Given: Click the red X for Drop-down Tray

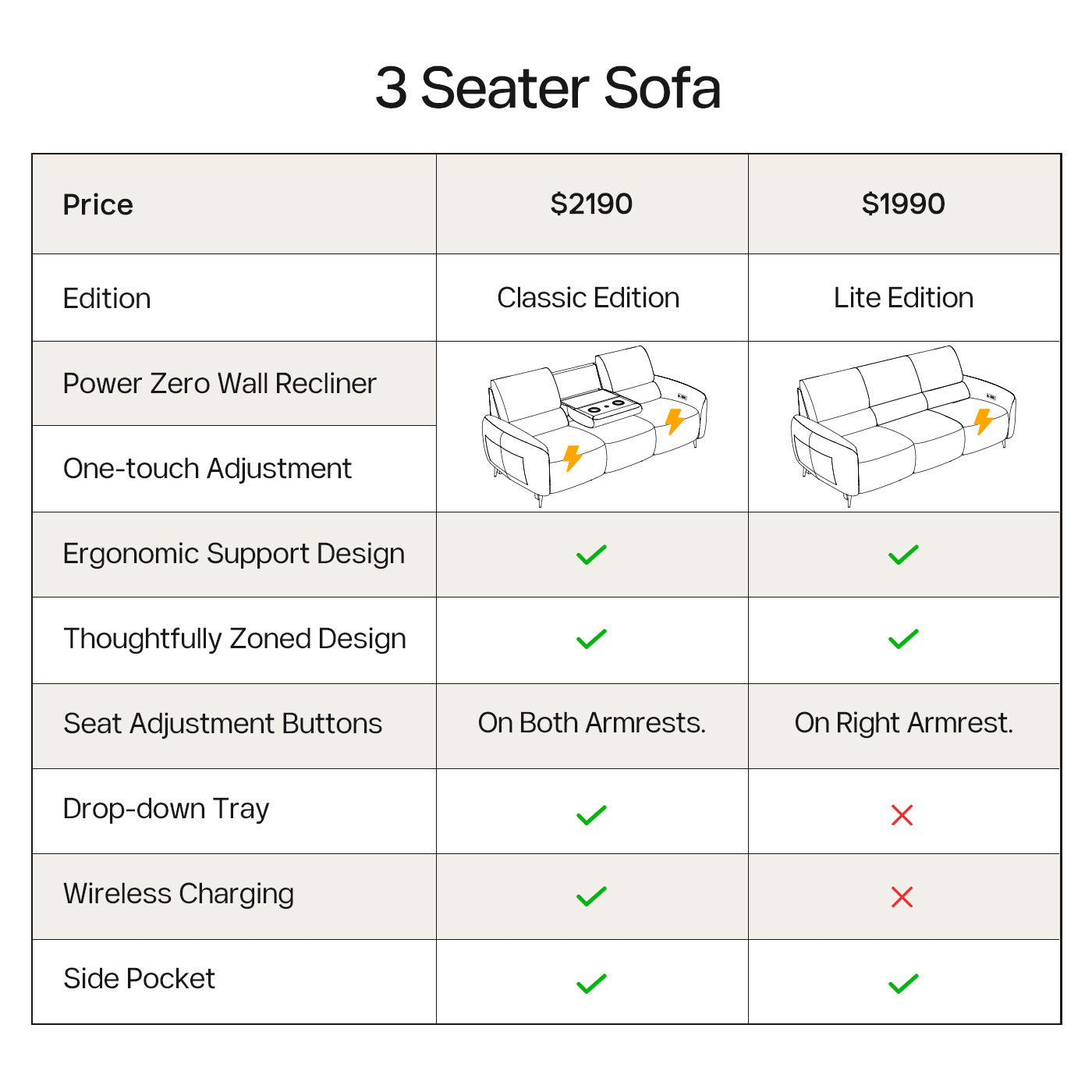Looking at the screenshot, I should click(x=902, y=815).
